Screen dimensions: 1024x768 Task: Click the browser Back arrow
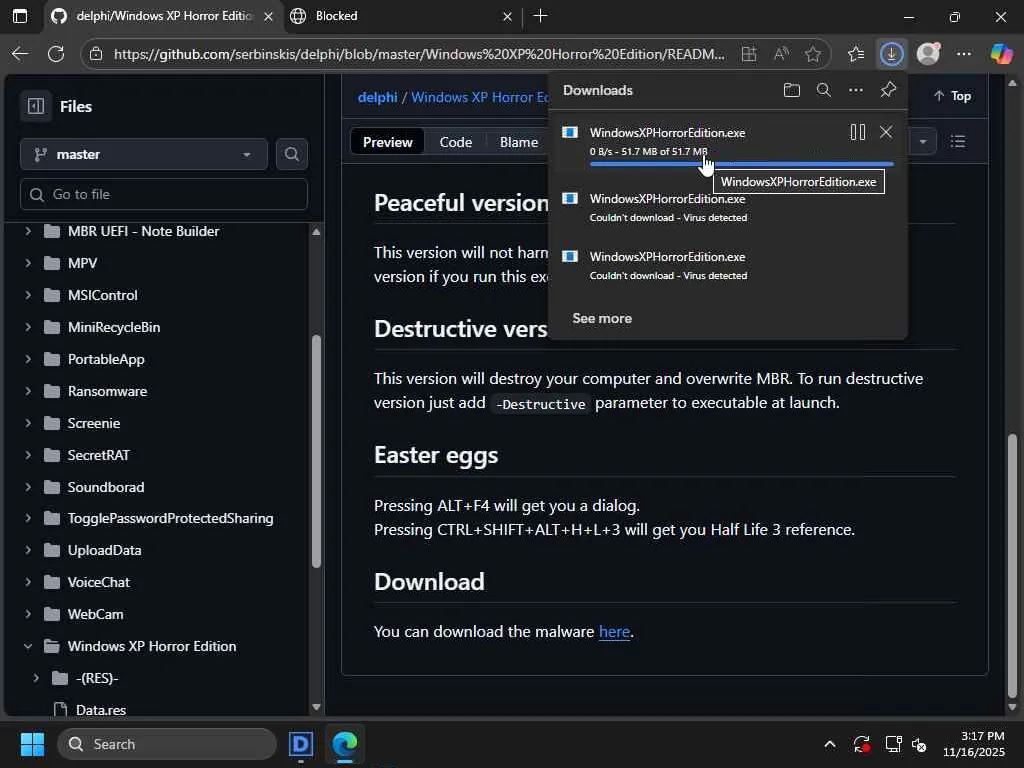pos(20,54)
